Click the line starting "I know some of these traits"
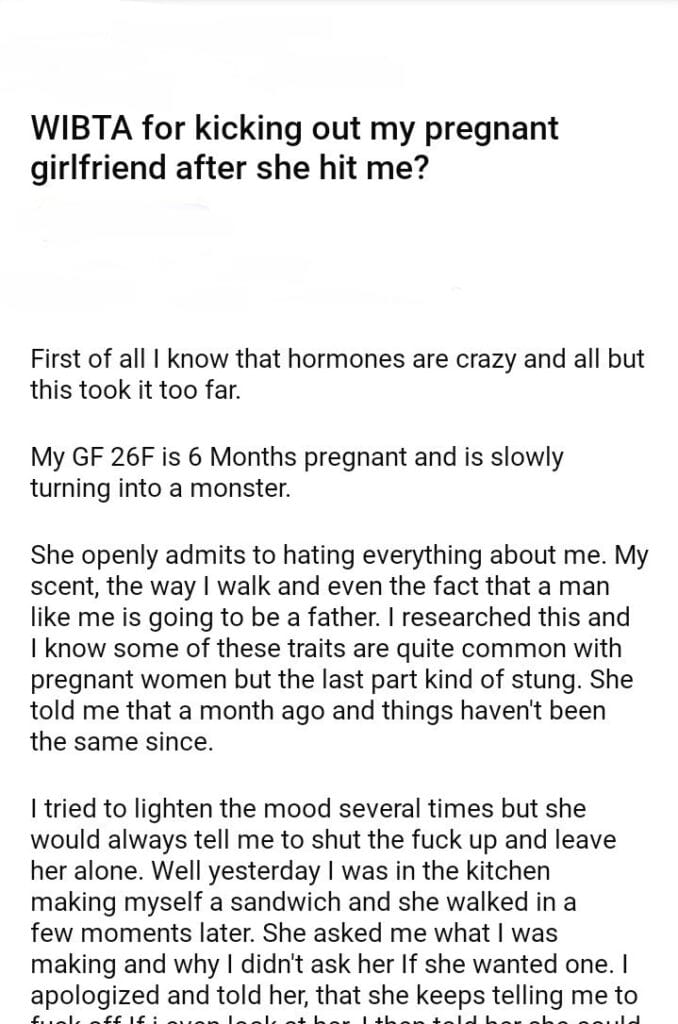Image resolution: width=678 pixels, height=1024 pixels. pyautogui.click(x=326, y=648)
